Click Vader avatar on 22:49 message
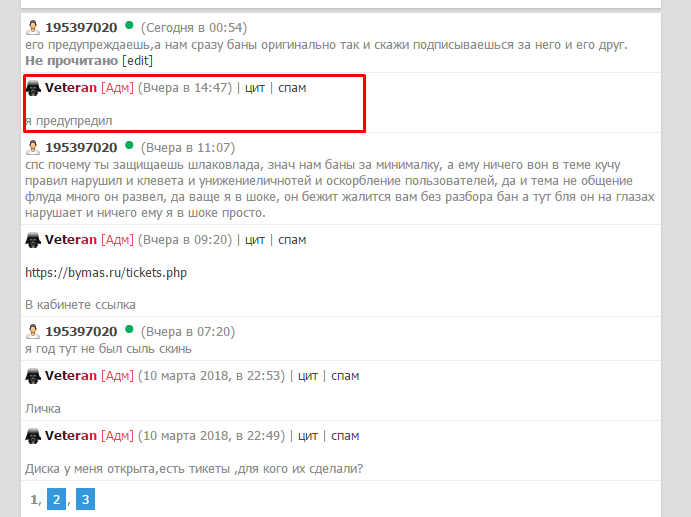The width and height of the screenshot is (691, 517). coord(33,436)
